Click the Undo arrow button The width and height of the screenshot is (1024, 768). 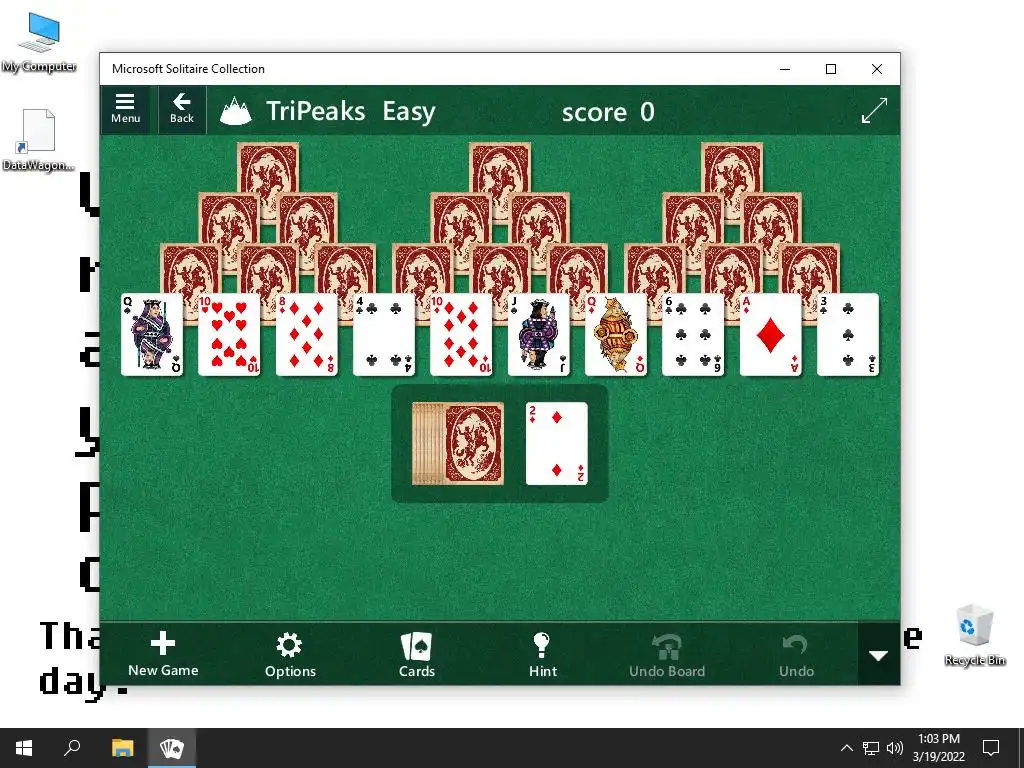pos(796,654)
